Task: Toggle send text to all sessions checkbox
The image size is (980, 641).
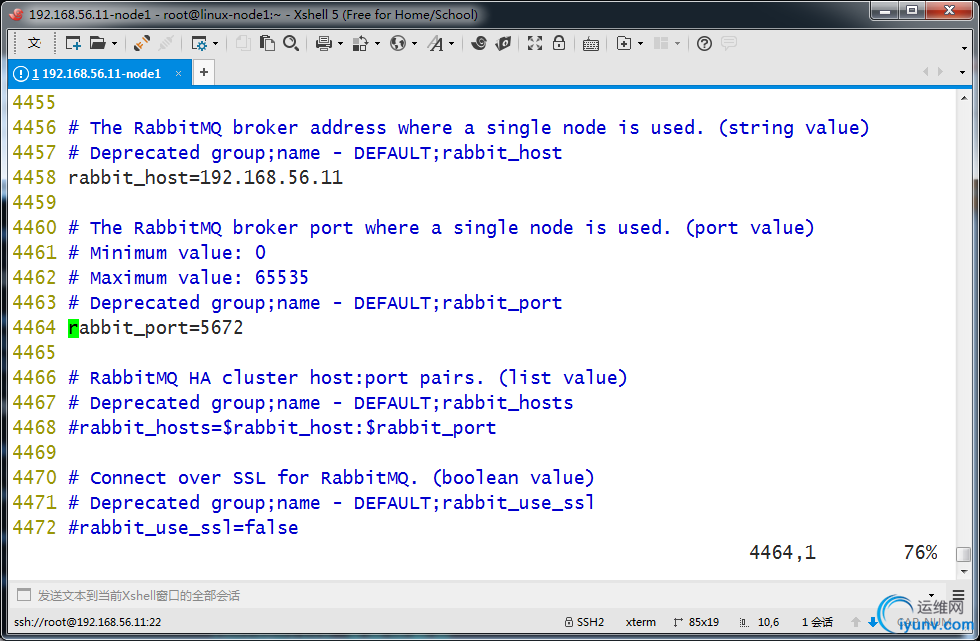Action: click(24, 595)
